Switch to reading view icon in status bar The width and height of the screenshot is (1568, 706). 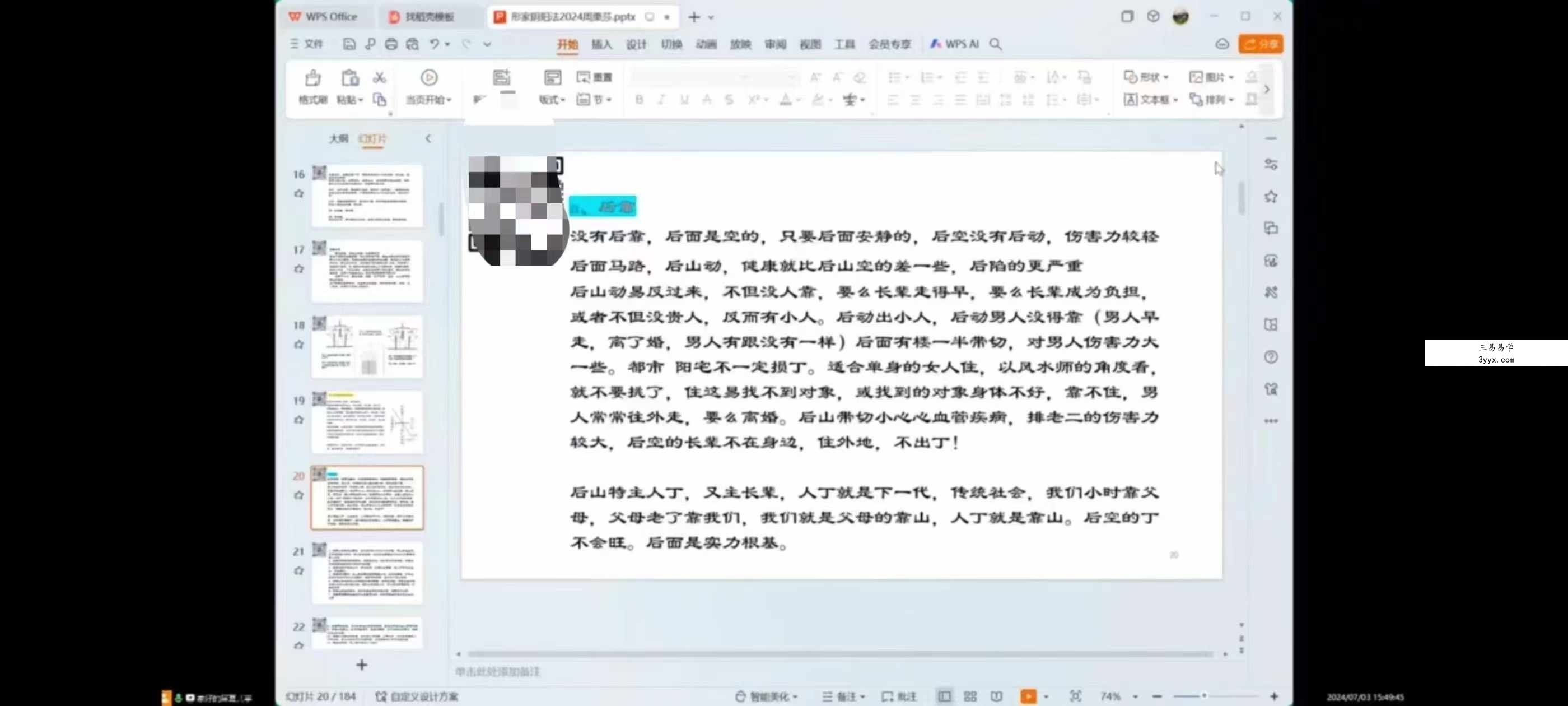point(996,696)
